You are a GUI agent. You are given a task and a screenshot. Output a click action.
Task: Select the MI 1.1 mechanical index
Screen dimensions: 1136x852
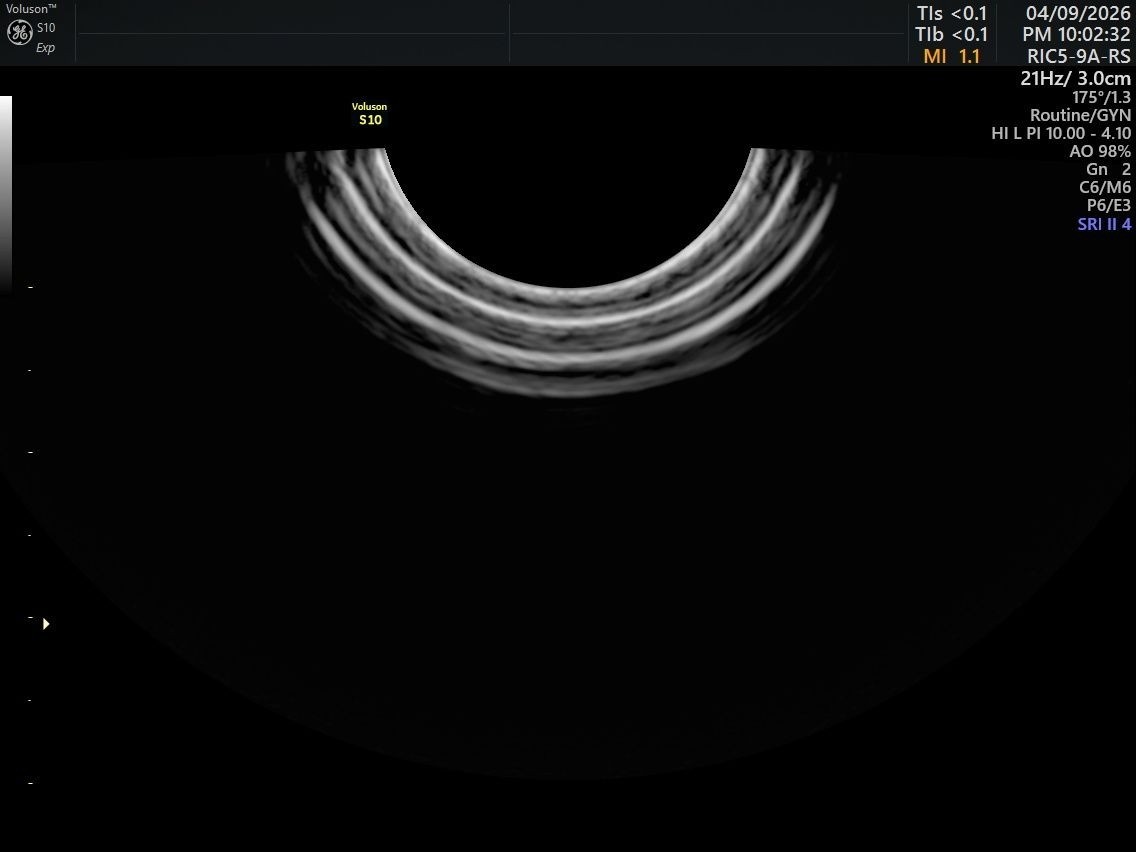(951, 56)
